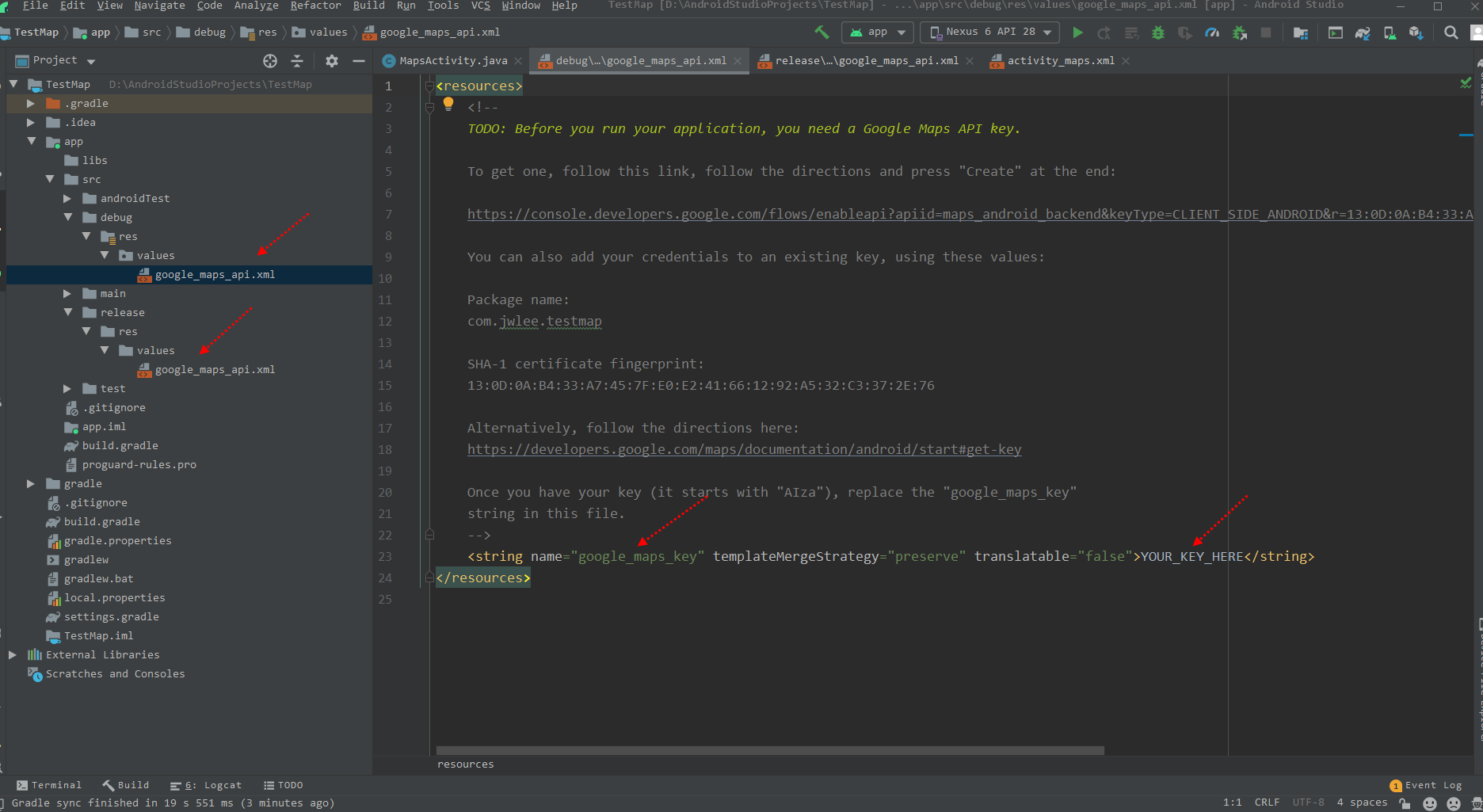Open the Refactor menu
This screenshot has width=1483, height=812.
tap(315, 6)
